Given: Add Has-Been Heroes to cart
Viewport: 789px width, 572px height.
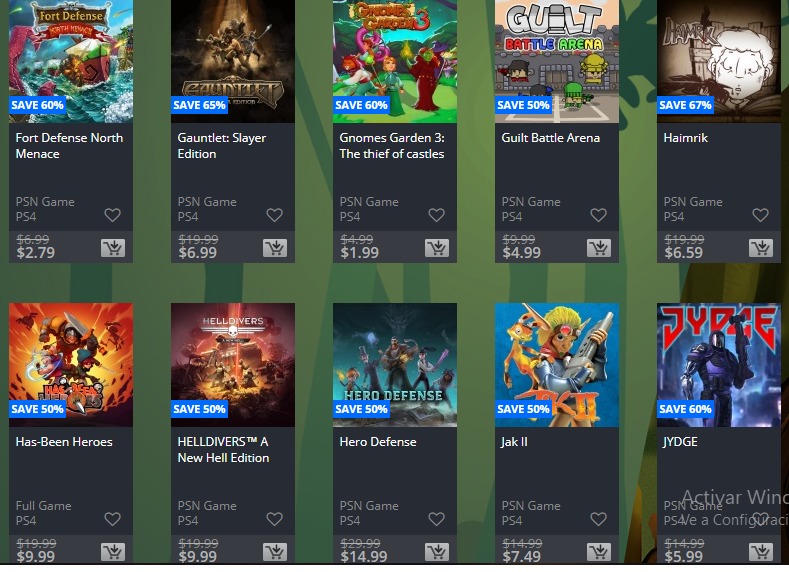Looking at the screenshot, I should point(113,552).
